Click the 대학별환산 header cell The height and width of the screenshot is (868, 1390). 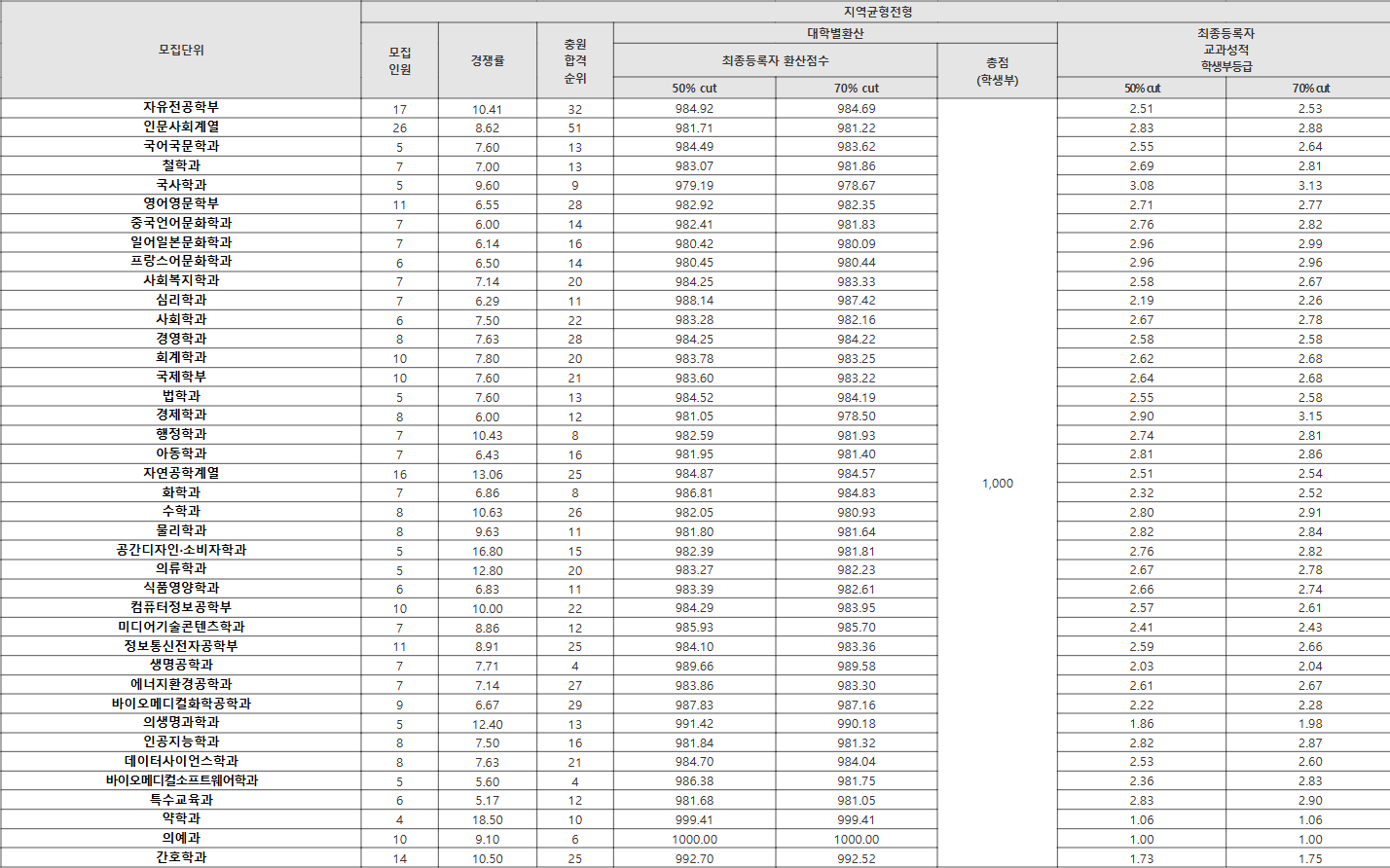click(835, 33)
